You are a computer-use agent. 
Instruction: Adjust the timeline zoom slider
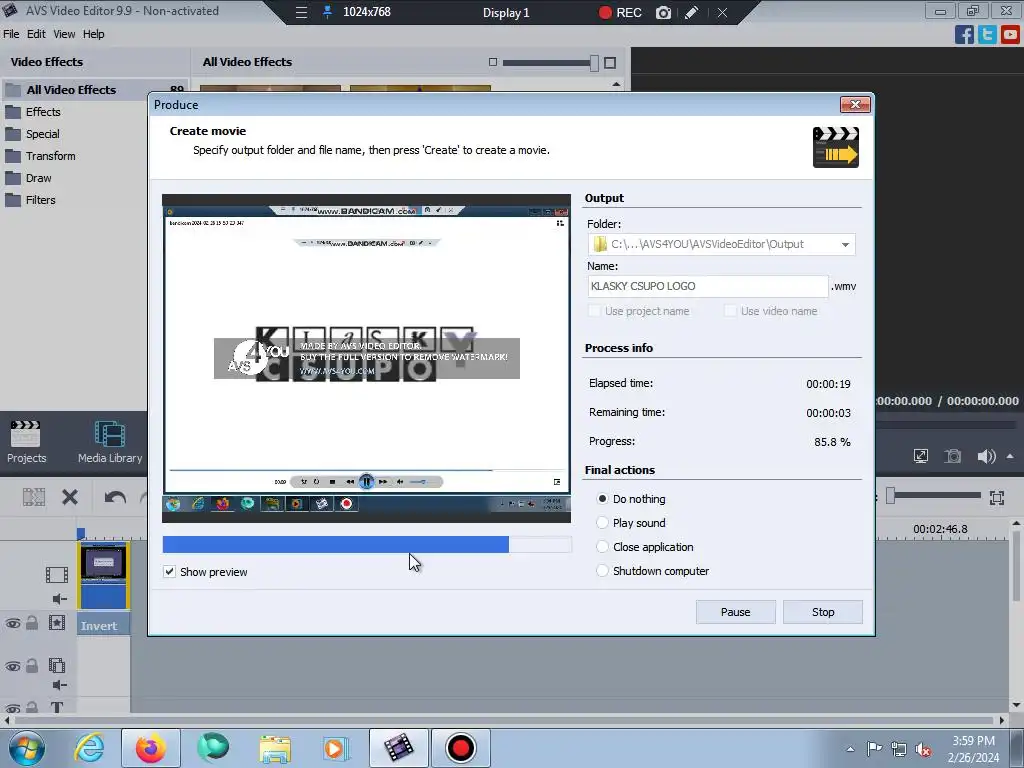[x=890, y=497]
